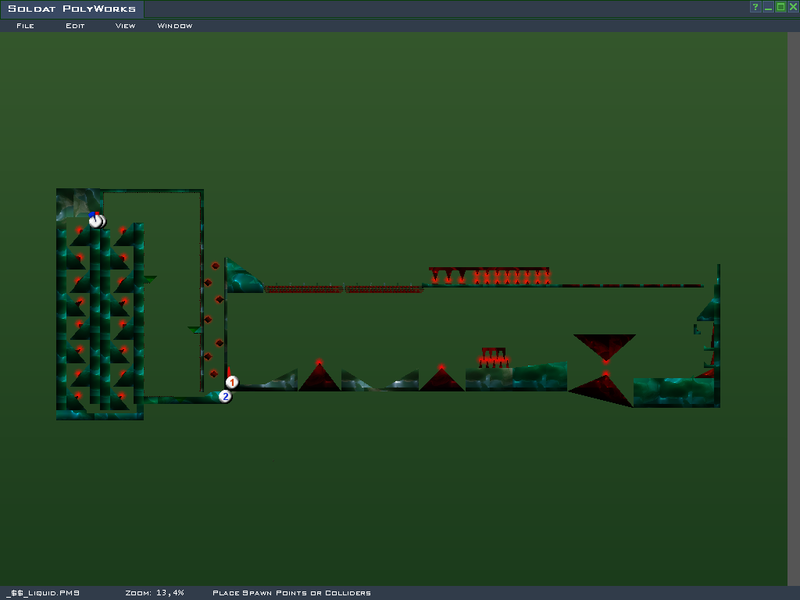Click the red pyramid polygon left of spawn row

319,377
